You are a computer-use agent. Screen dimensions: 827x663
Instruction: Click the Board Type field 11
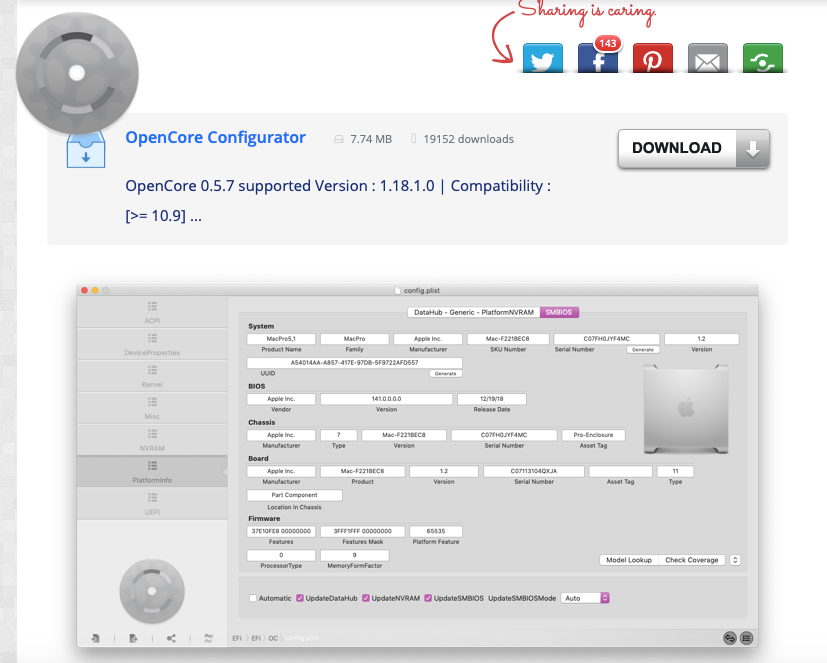pyautogui.click(x=675, y=471)
